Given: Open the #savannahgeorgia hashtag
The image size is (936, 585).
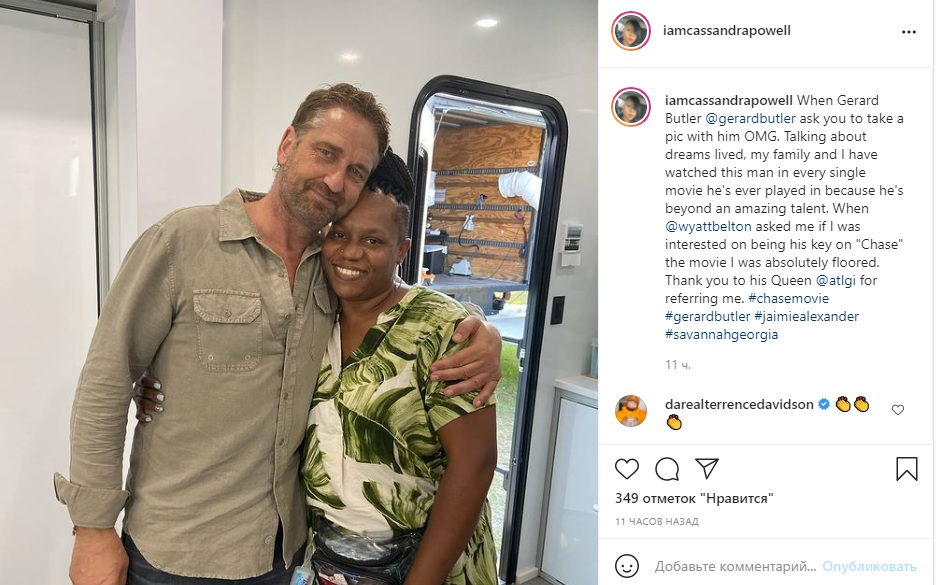Looking at the screenshot, I should [x=721, y=334].
